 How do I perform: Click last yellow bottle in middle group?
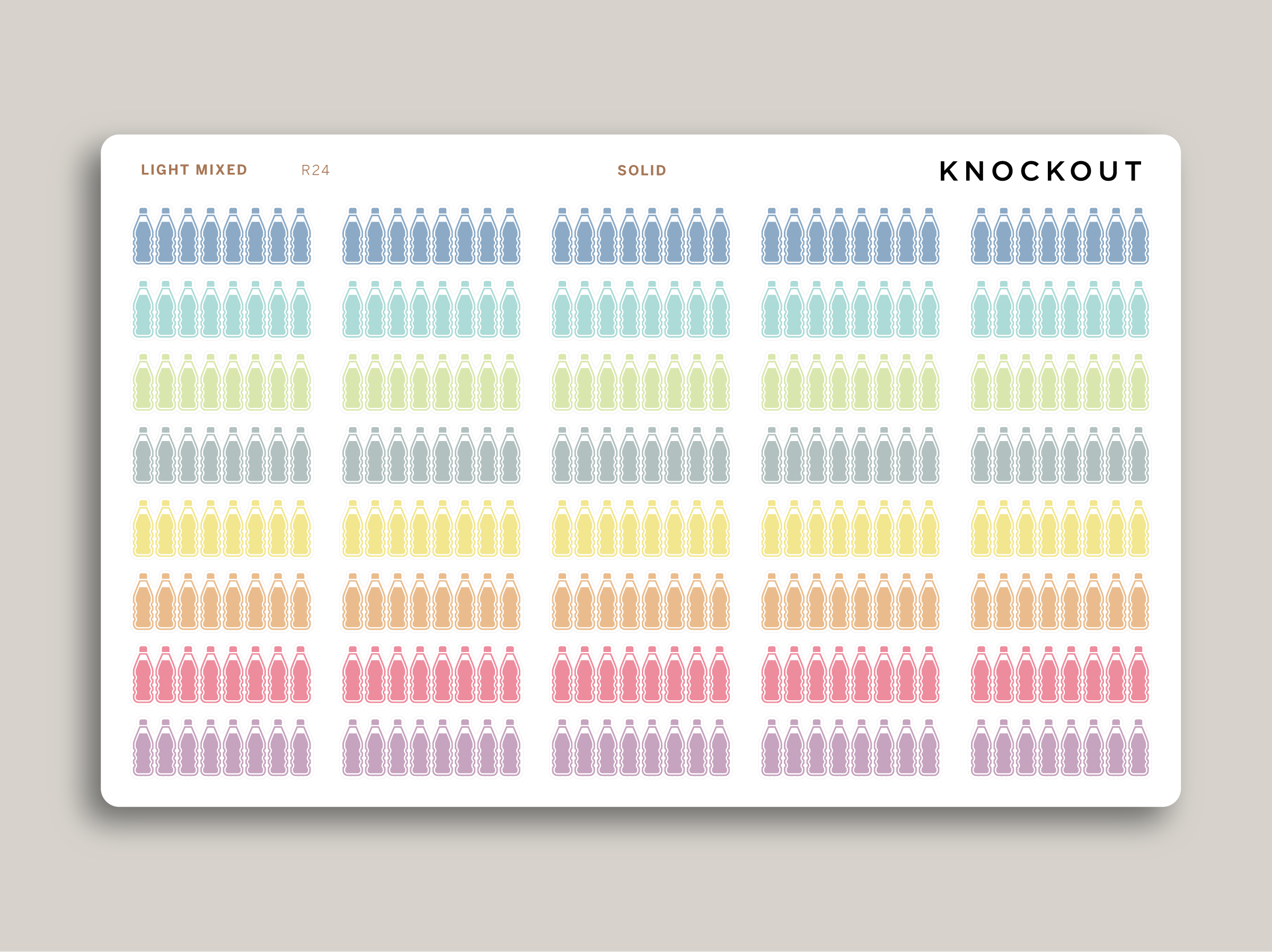click(x=719, y=531)
